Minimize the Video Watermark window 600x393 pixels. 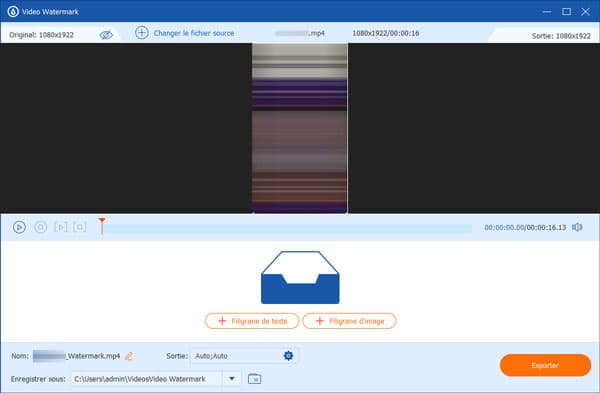click(x=547, y=11)
